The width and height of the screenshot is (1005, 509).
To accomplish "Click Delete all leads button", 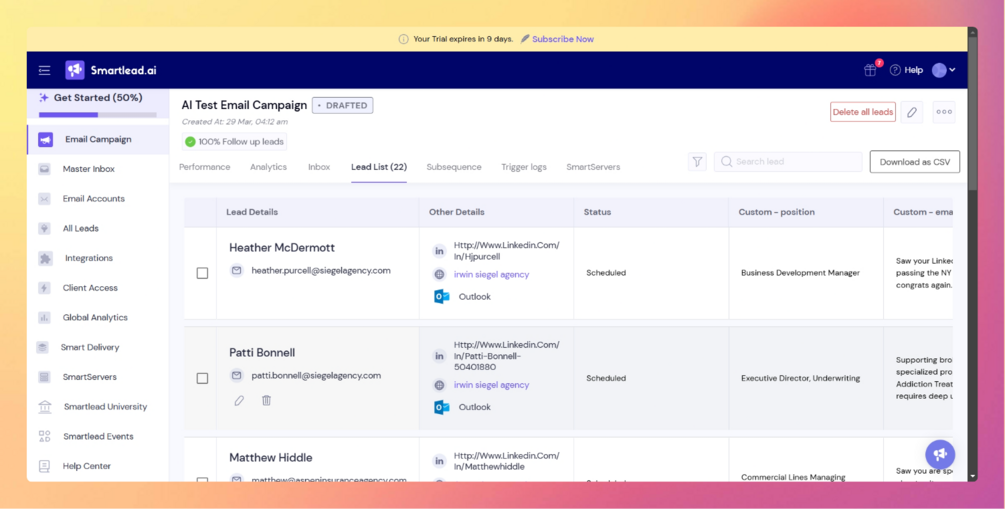I will (x=863, y=112).
